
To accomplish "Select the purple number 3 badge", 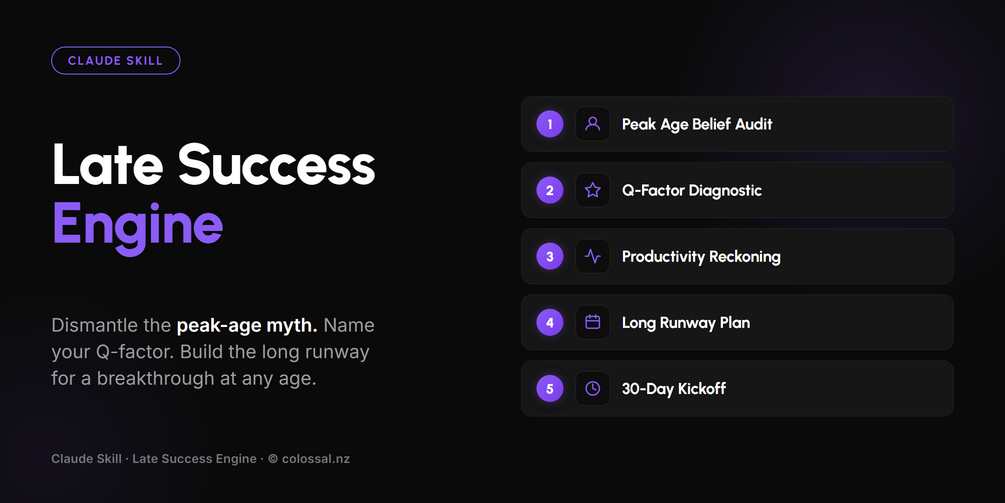I will click(549, 256).
